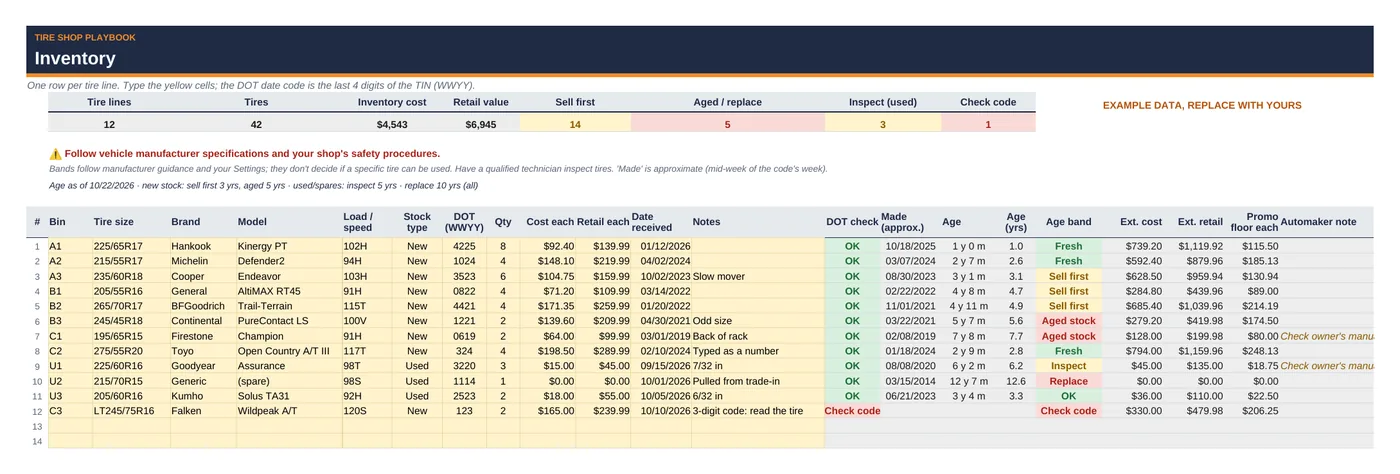Click the 'EXAMPLE DATA, REPLACE WITH YOURS' note
Screen dimensions: 1400x474
pyautogui.click(x=1202, y=105)
